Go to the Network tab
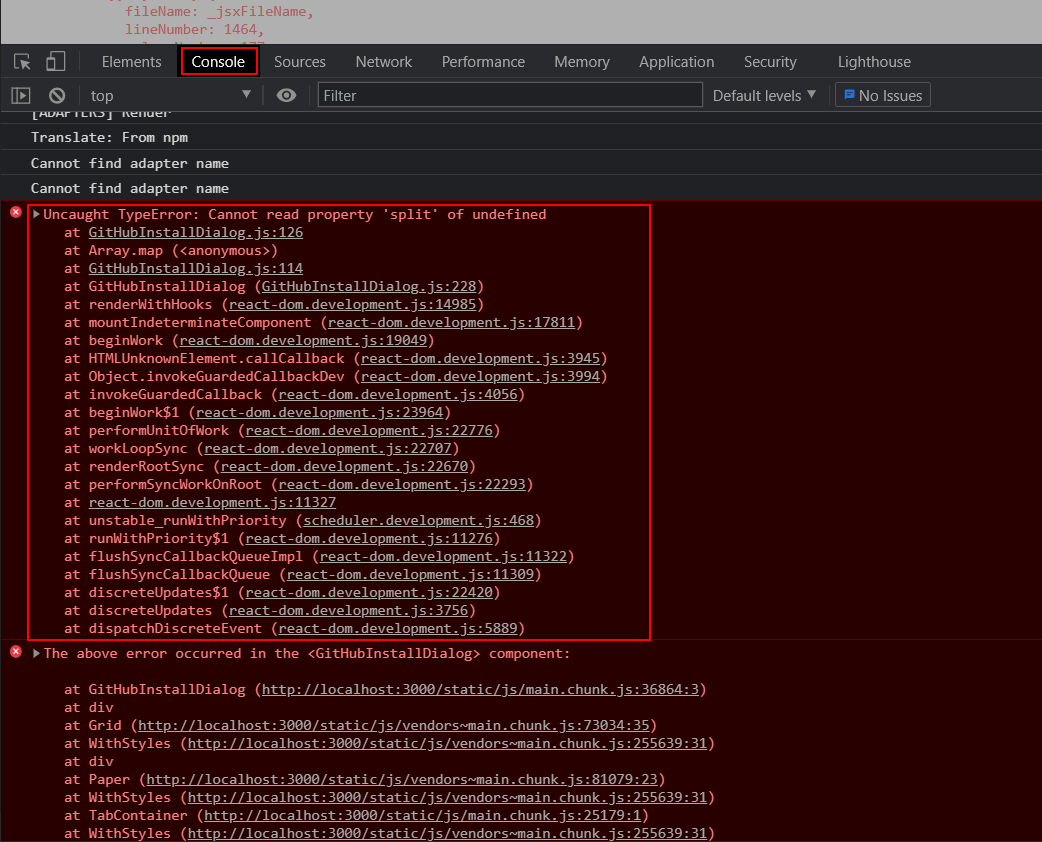Viewport: 1042px width, 842px height. click(x=383, y=62)
